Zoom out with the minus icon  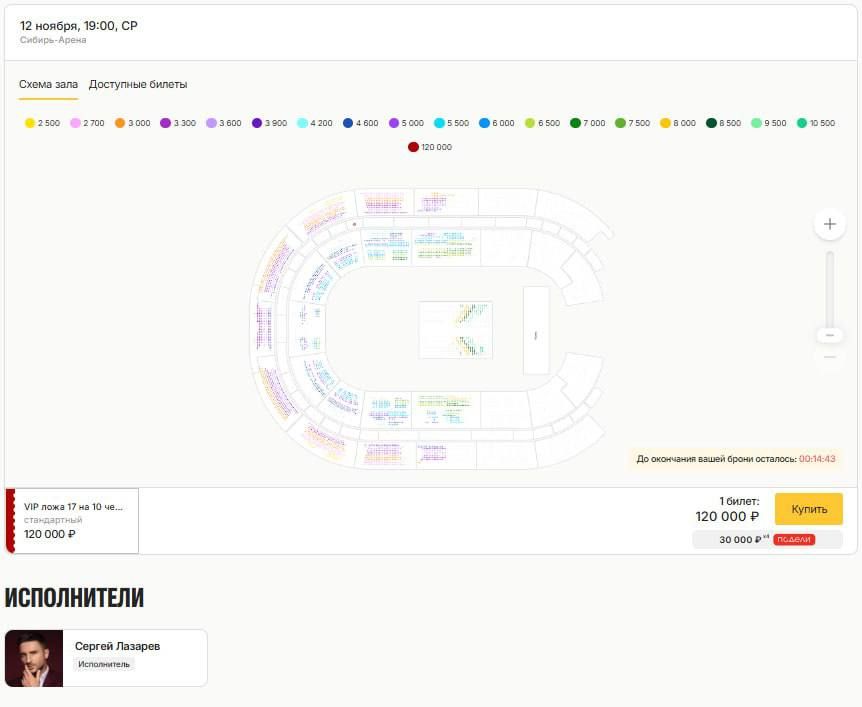tap(830, 357)
